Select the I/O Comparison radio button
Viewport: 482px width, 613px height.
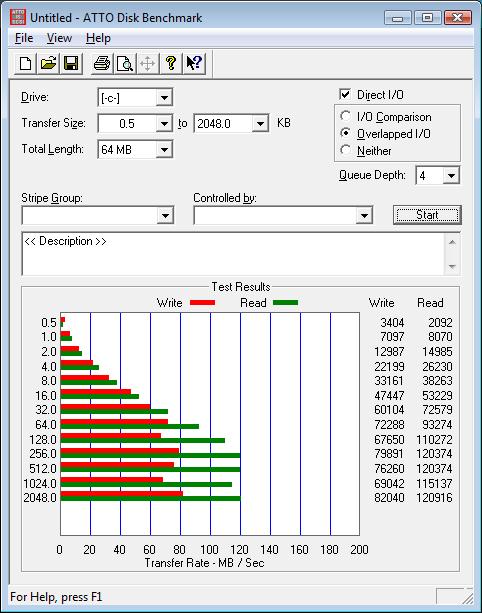(x=345, y=117)
